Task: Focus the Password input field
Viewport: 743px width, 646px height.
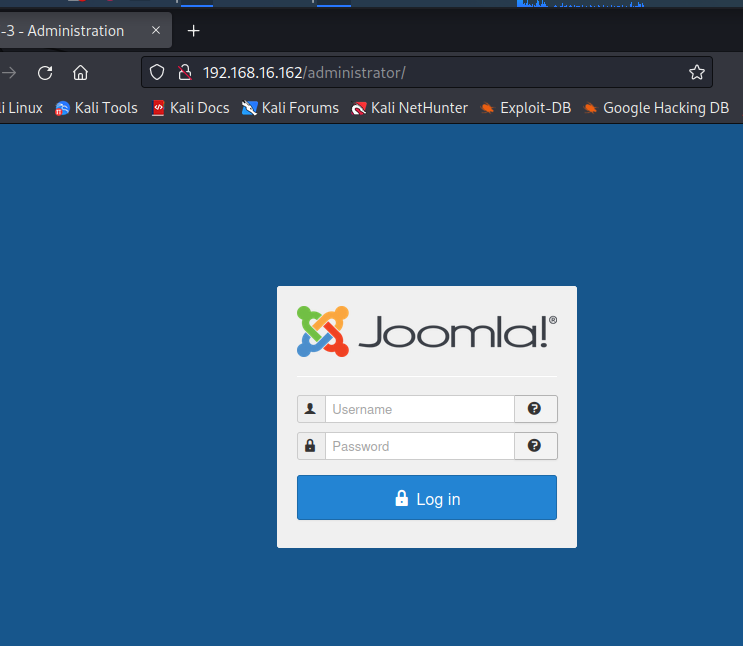Action: click(420, 446)
